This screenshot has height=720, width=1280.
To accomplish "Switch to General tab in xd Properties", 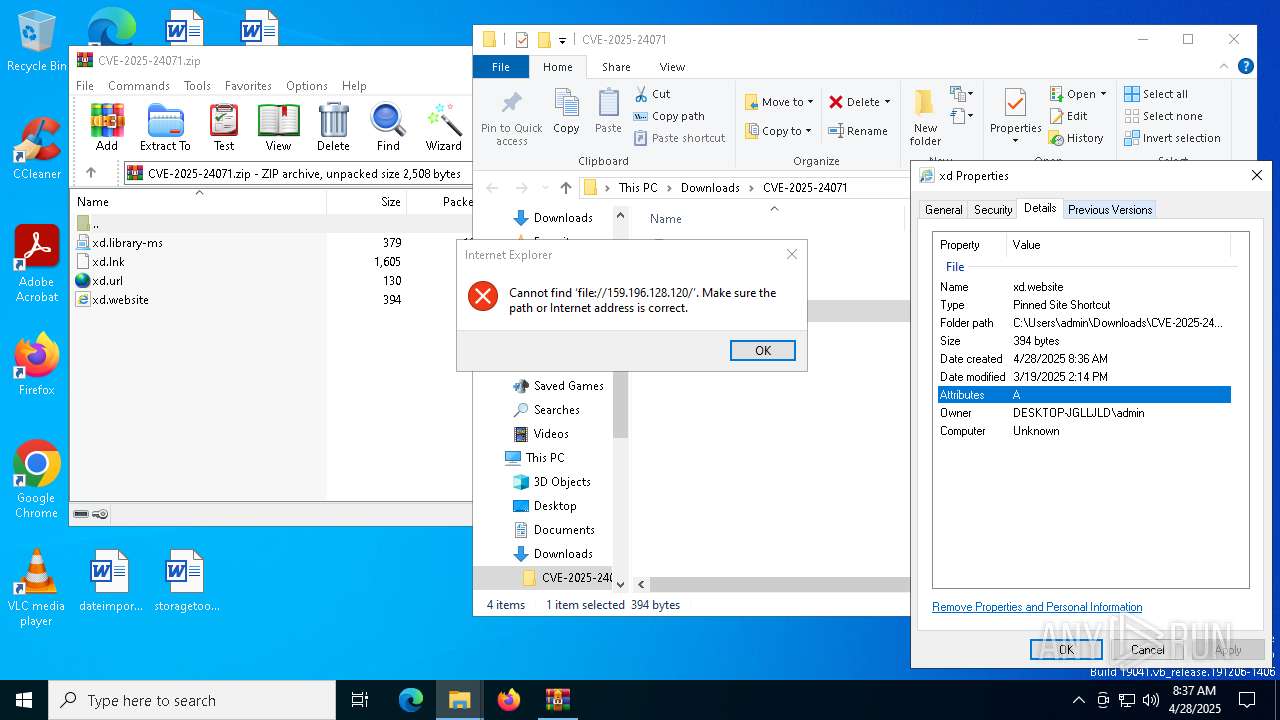I will pos(943,210).
